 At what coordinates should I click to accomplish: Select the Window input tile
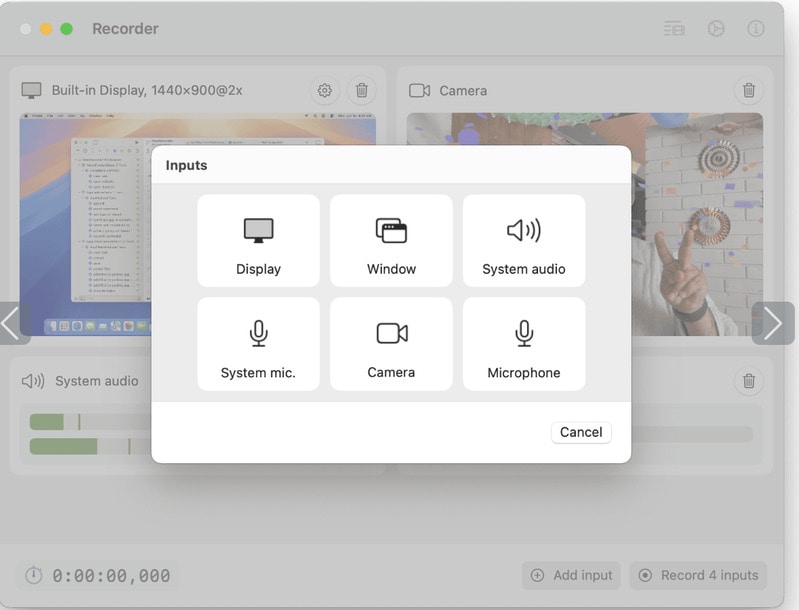pos(391,241)
